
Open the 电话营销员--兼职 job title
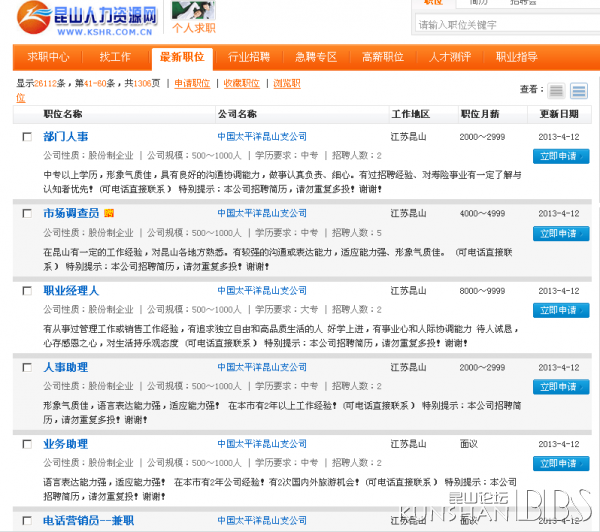[x=88, y=521]
